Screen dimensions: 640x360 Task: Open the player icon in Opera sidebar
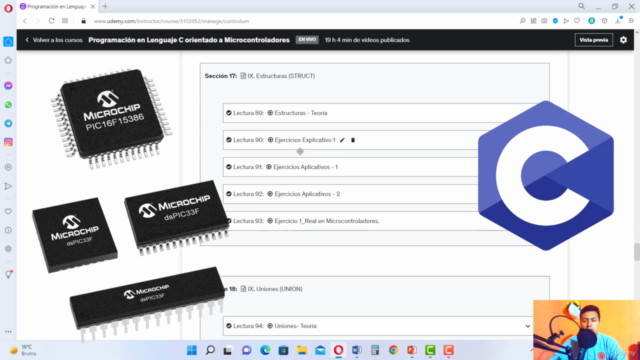[8, 167]
